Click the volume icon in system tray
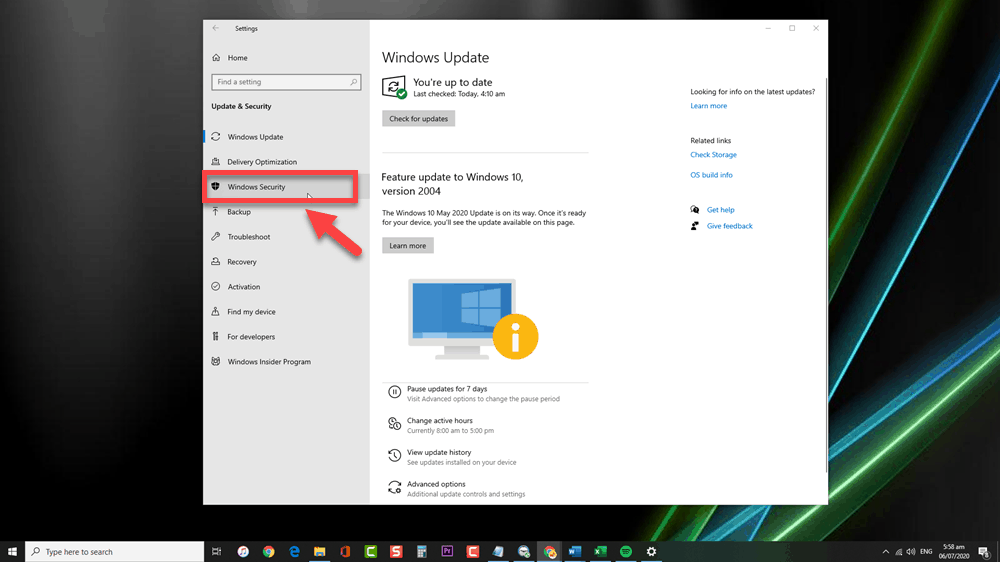The width and height of the screenshot is (1000, 562). coord(911,552)
